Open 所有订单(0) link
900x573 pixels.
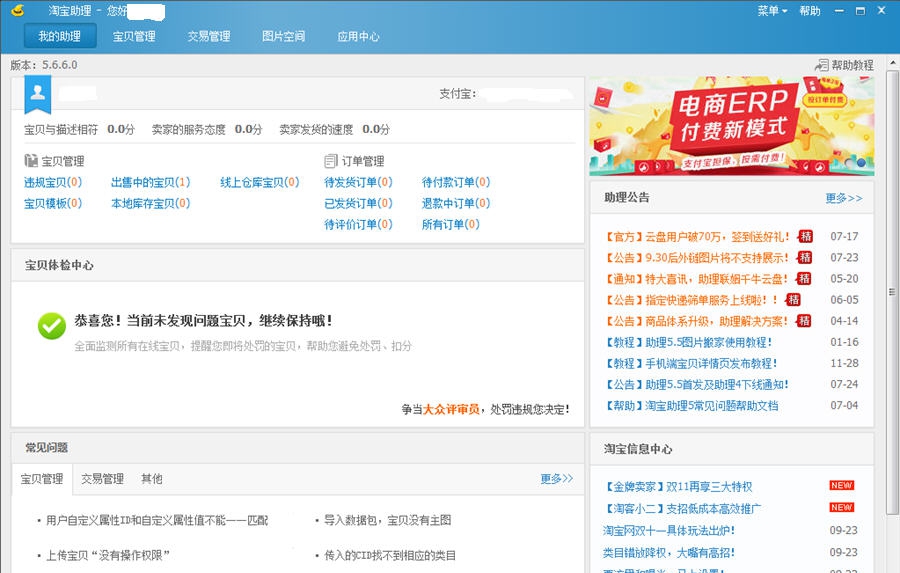[451, 224]
